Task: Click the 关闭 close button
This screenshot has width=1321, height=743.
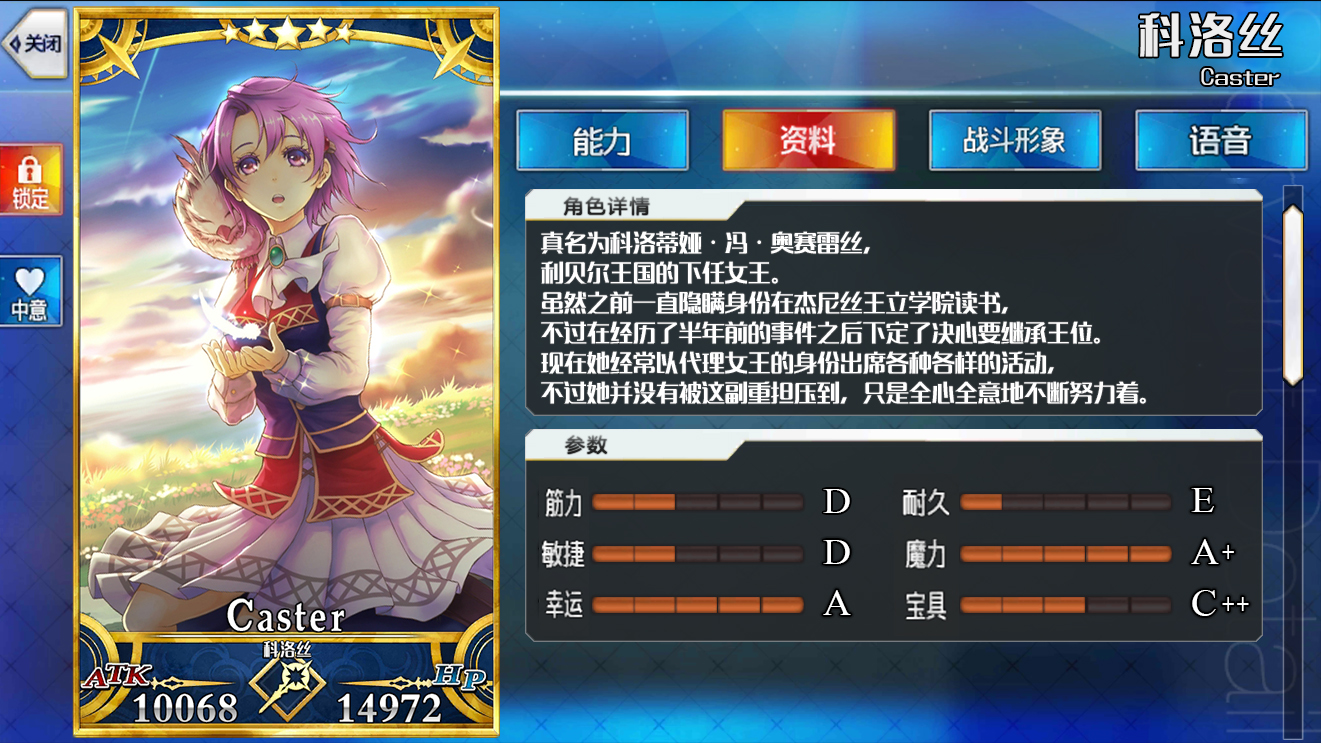Action: click(x=36, y=43)
